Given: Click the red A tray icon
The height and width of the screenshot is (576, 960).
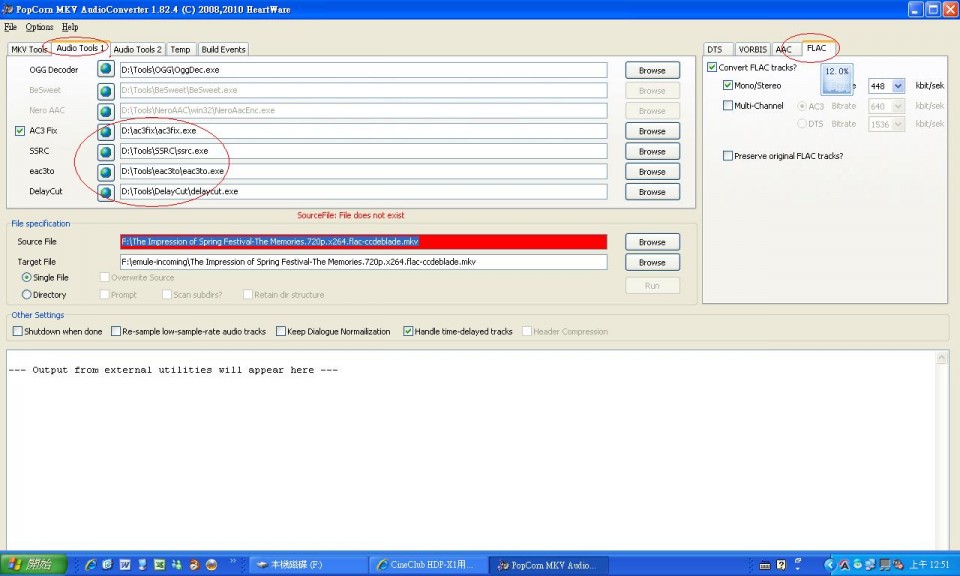Looking at the screenshot, I should pos(844,565).
